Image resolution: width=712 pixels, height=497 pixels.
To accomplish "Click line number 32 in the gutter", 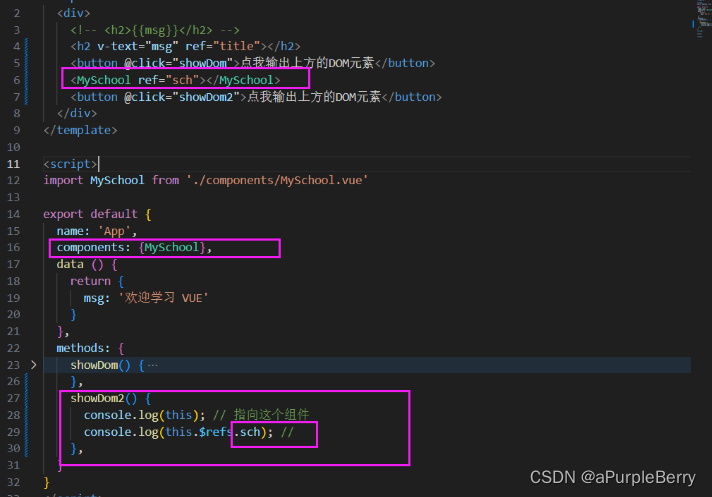I will click(14, 482).
